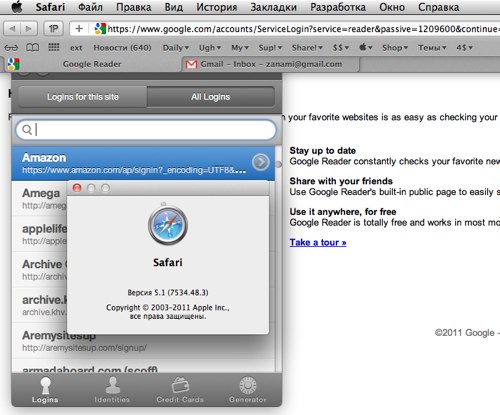This screenshot has height=415, width=500.
Task: Open the Файл menu
Action: point(90,7)
